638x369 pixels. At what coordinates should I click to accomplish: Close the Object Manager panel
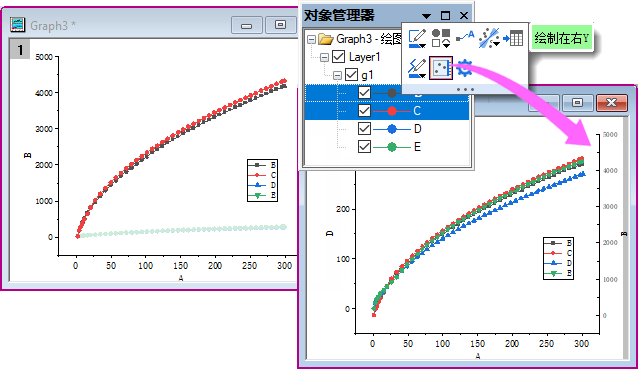pyautogui.click(x=464, y=15)
